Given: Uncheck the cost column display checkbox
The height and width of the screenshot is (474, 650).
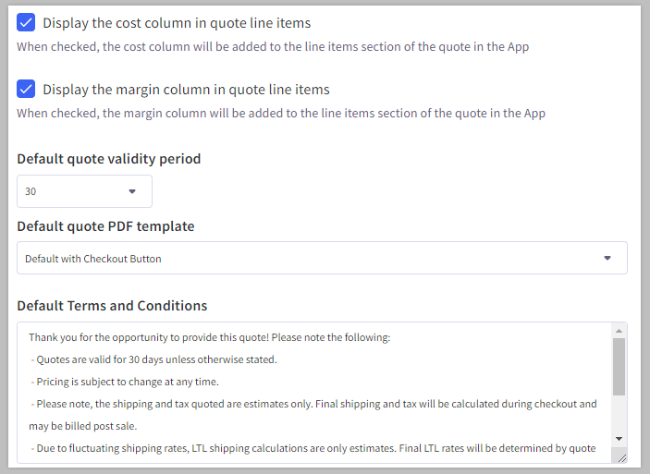Looking at the screenshot, I should point(26,22).
